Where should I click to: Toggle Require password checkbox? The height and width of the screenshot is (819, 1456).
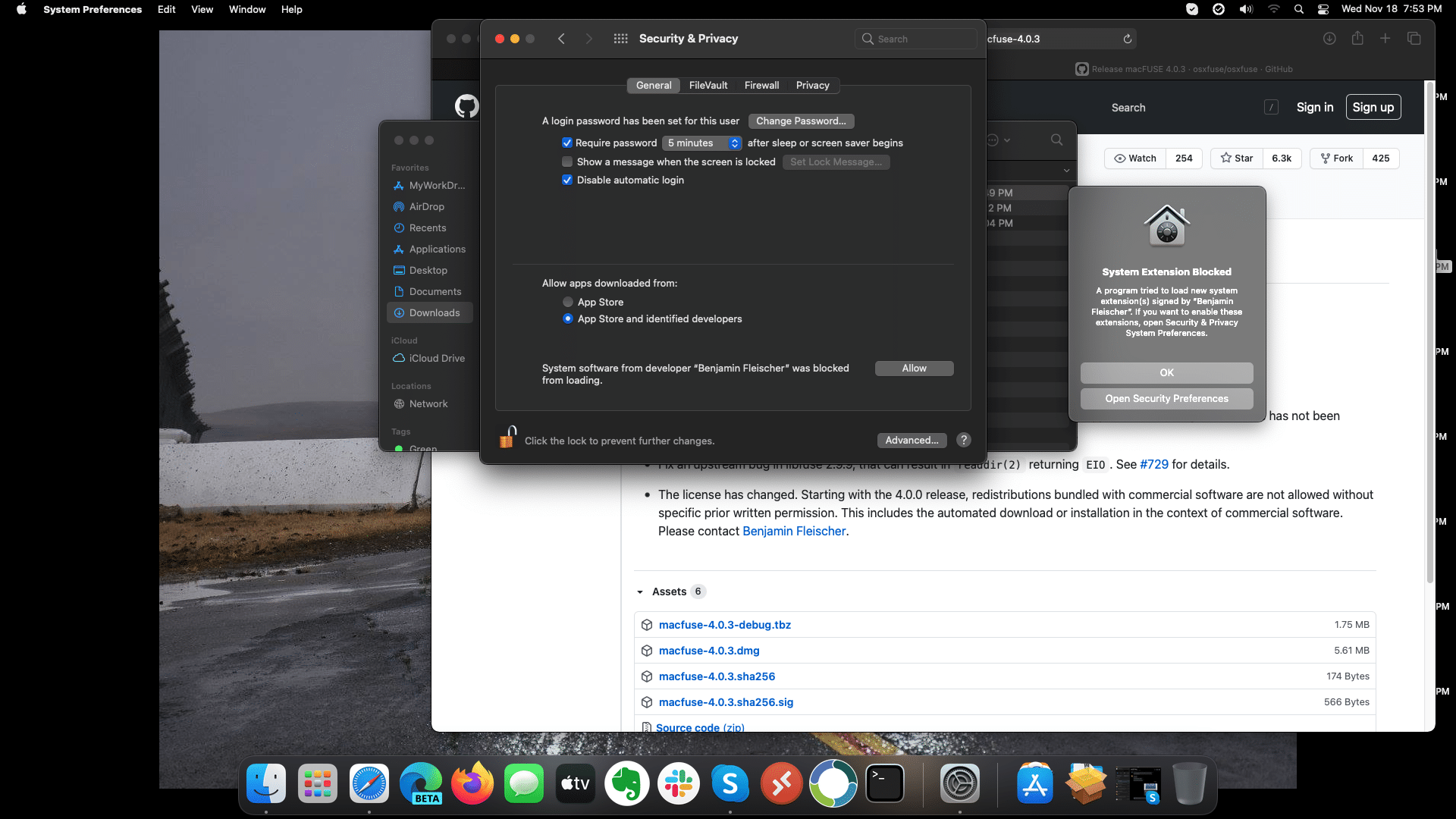pos(567,143)
